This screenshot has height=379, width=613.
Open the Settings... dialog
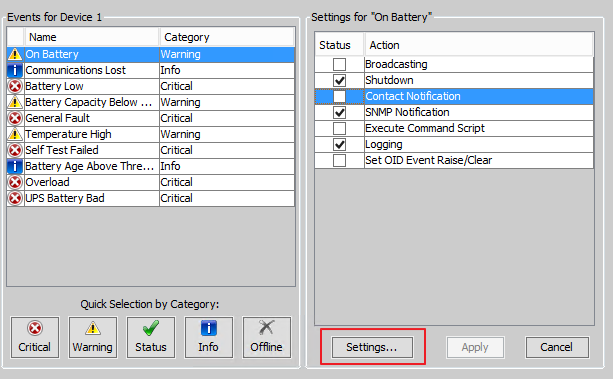[372, 347]
